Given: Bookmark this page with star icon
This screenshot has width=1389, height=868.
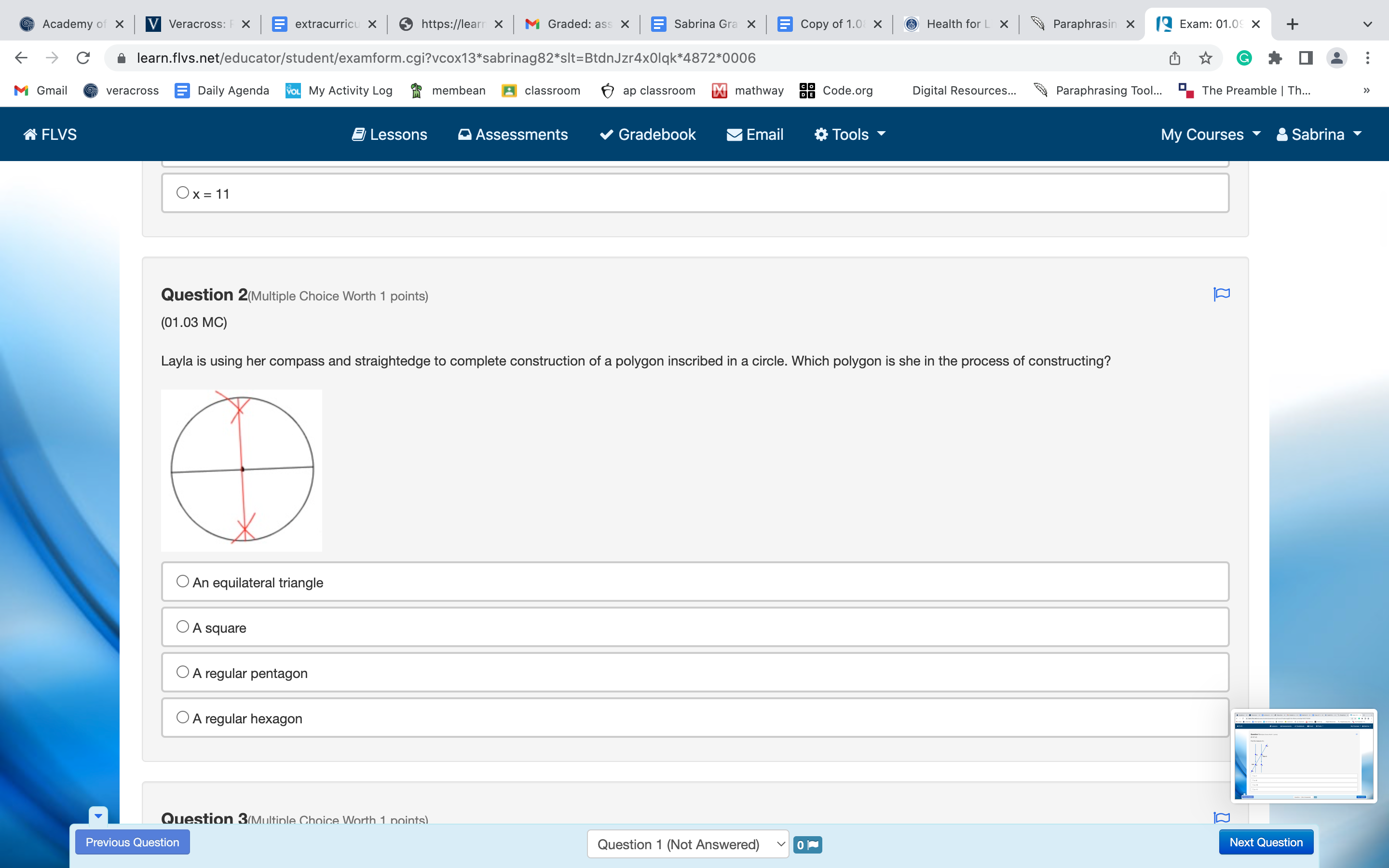Looking at the screenshot, I should pyautogui.click(x=1205, y=58).
